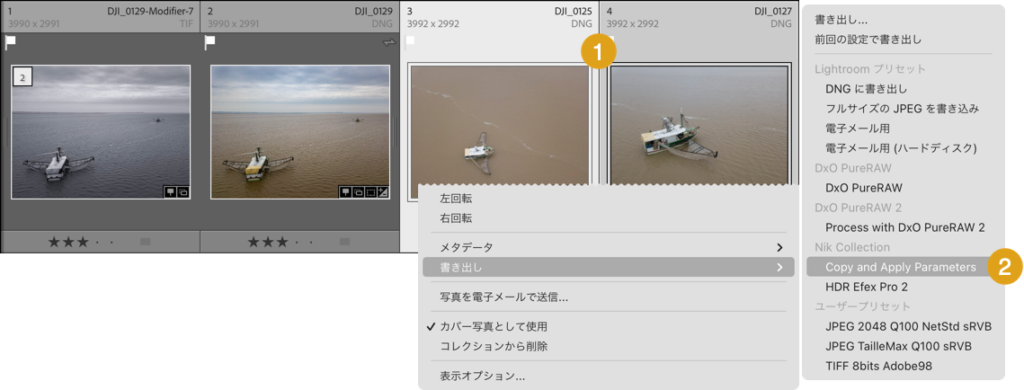Click the metadata sync arrows icon on DJI_0129
The width and height of the screenshot is (1024, 390).
tap(389, 42)
